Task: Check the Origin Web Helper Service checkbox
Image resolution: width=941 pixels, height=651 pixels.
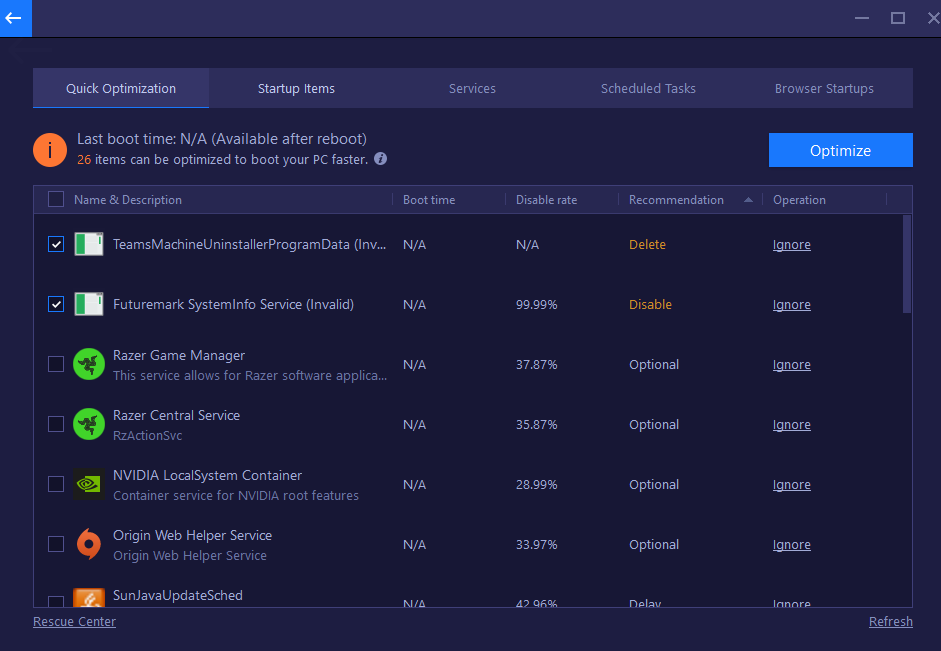Action: (x=56, y=544)
